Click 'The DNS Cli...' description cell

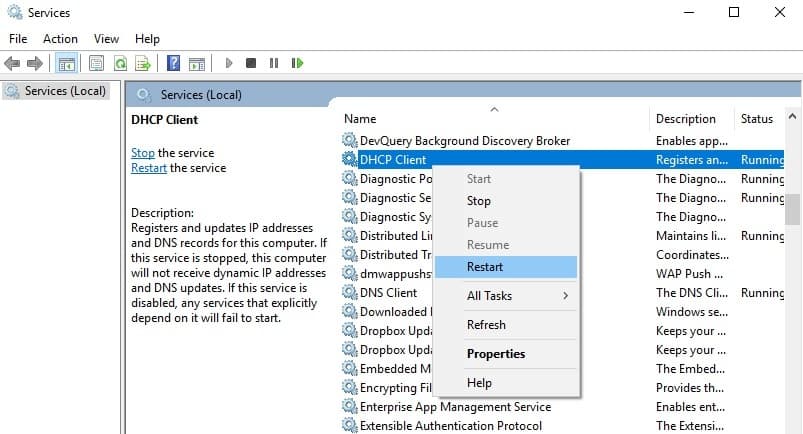pos(692,293)
